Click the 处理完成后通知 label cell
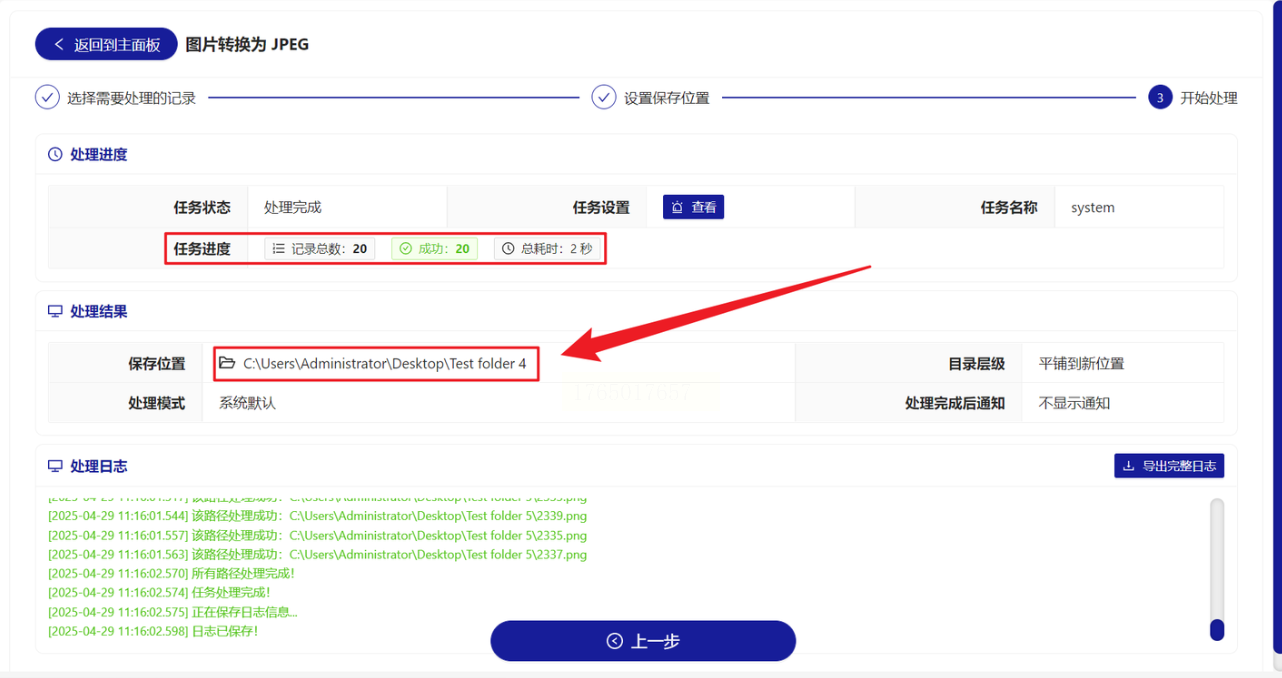Viewport: 1282px width, 678px height. point(909,403)
